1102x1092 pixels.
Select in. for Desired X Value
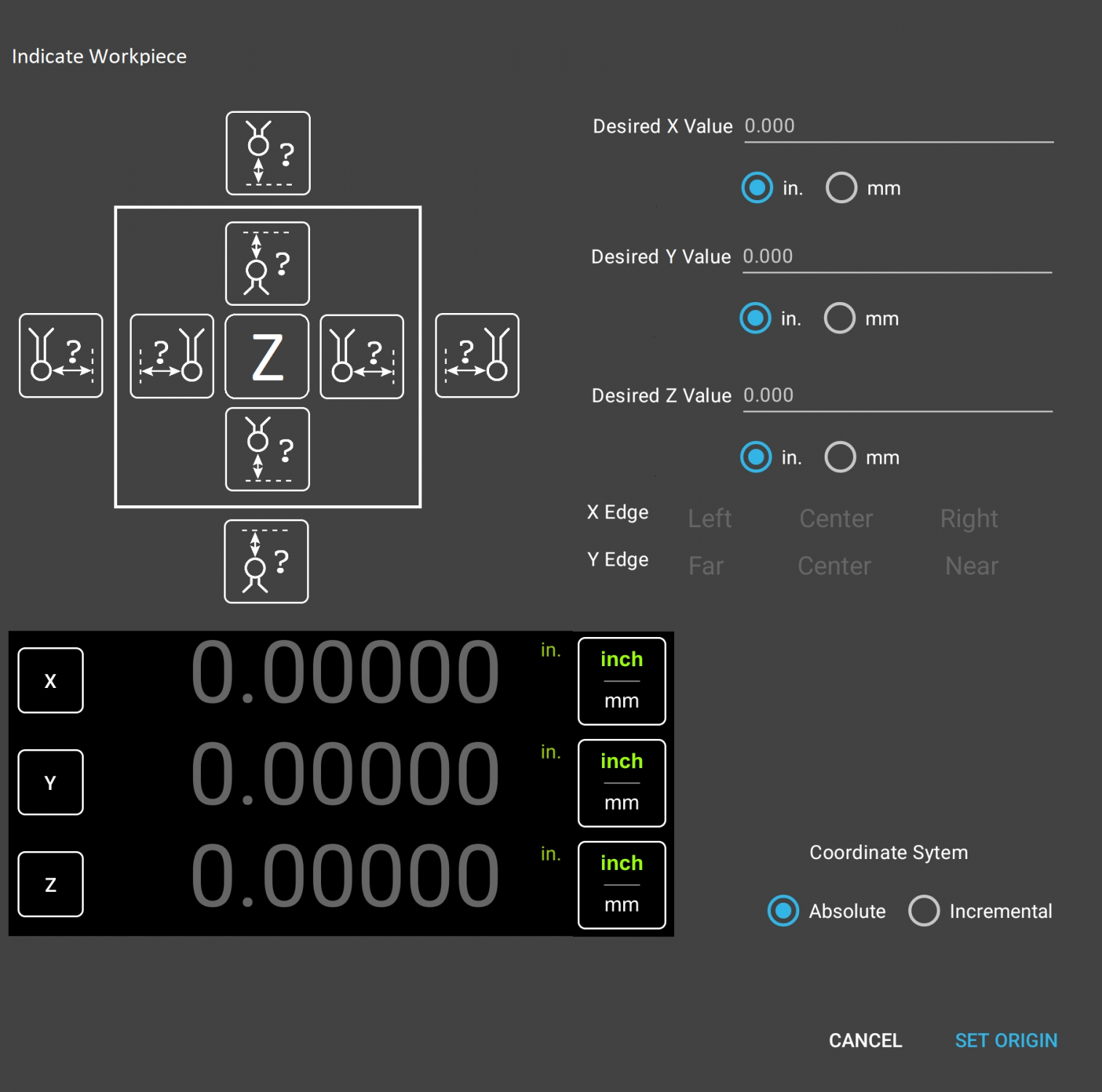(757, 188)
